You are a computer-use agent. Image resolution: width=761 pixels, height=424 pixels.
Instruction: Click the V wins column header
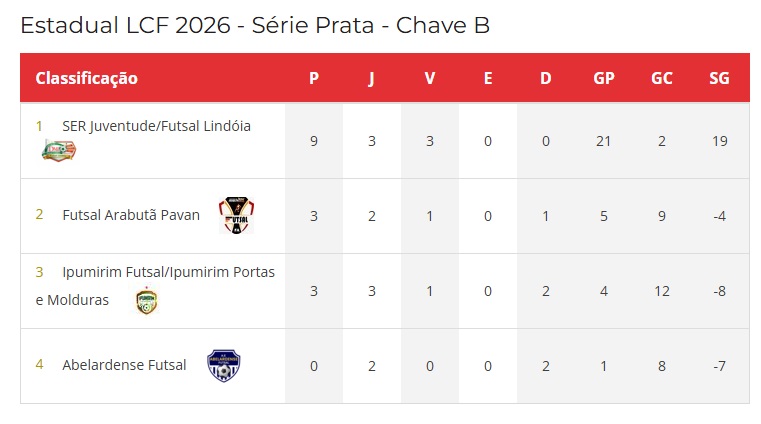(430, 78)
